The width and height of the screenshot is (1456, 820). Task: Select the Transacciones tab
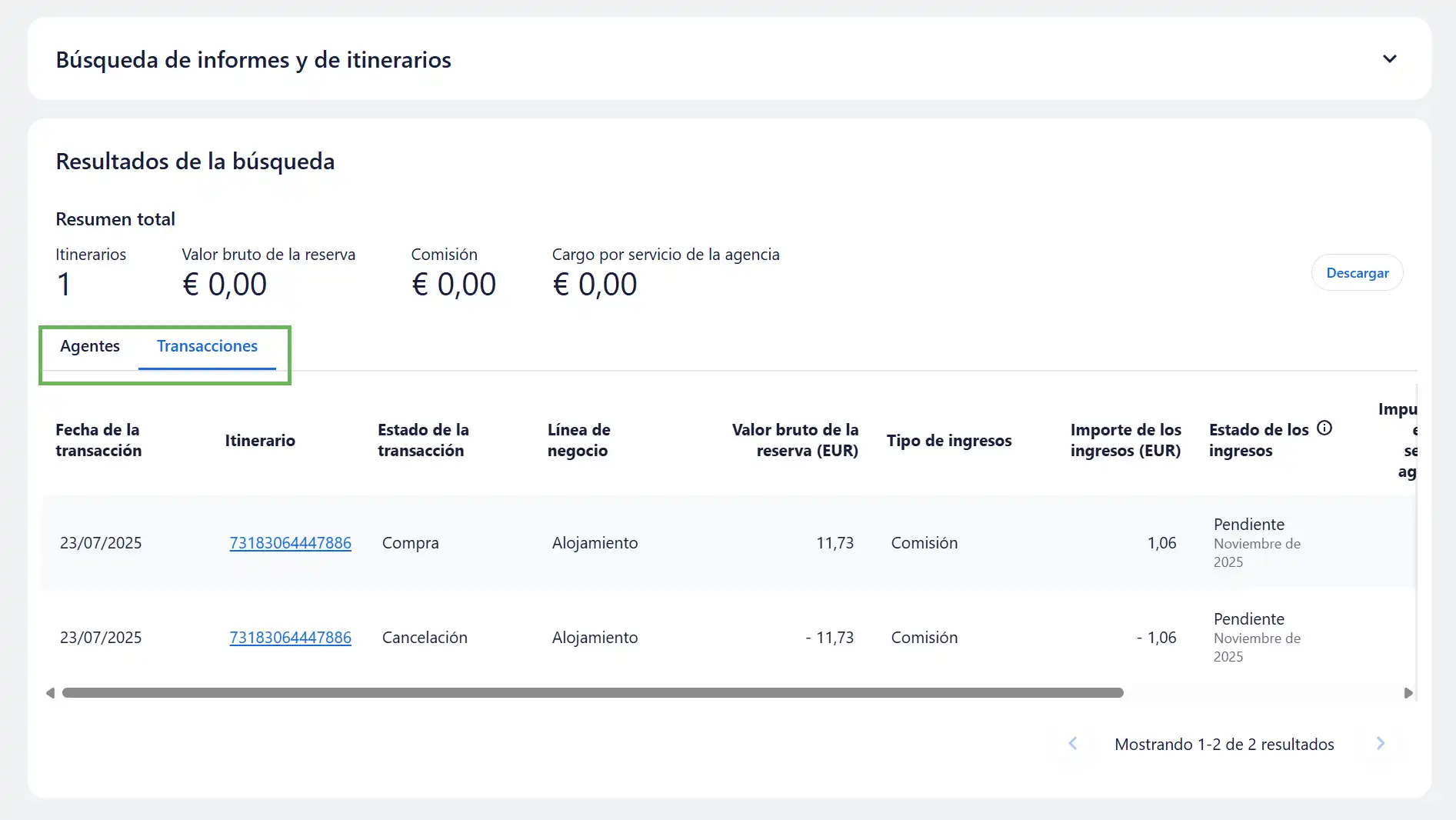[207, 346]
